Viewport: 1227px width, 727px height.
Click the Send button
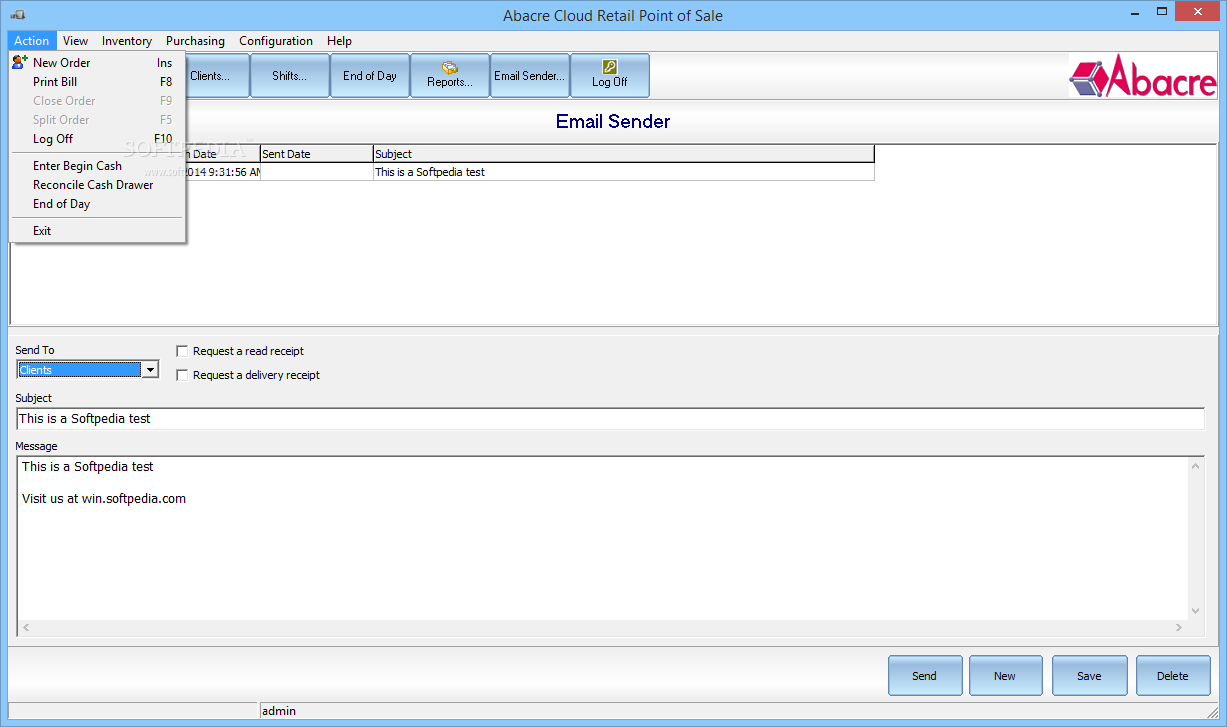click(x=925, y=676)
